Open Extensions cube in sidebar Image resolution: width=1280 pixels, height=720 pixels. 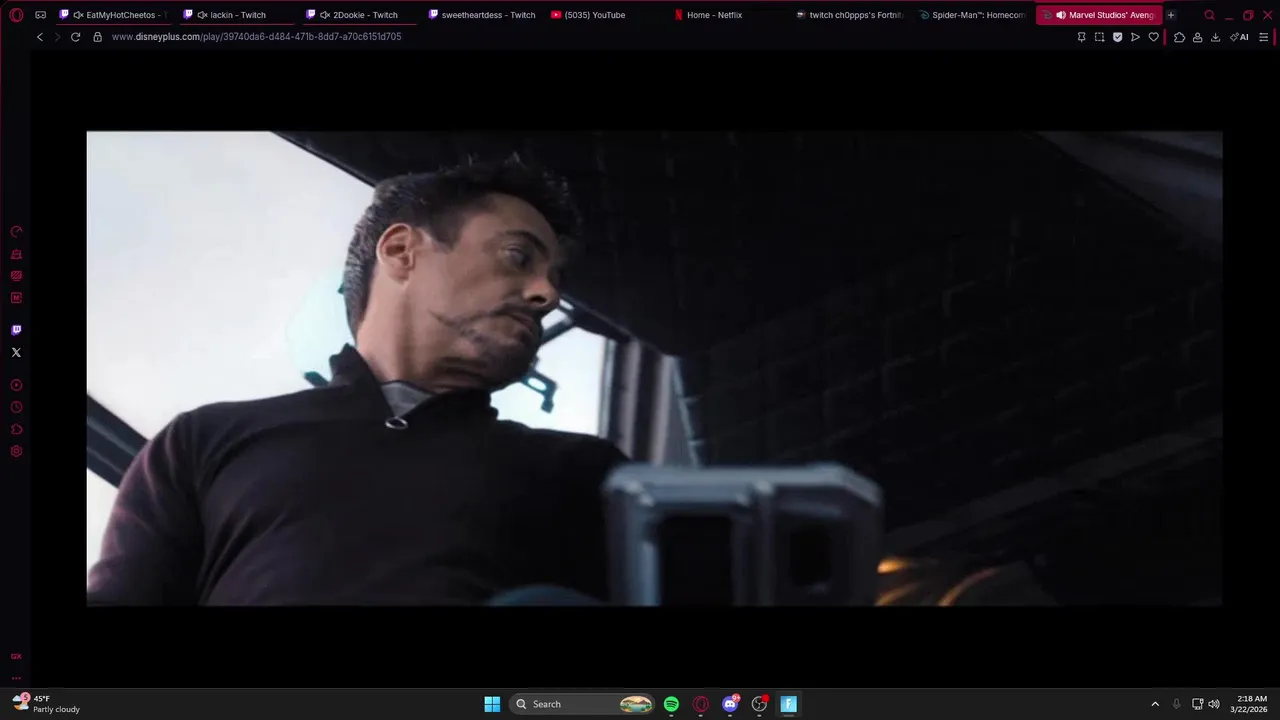pyautogui.click(x=16, y=429)
